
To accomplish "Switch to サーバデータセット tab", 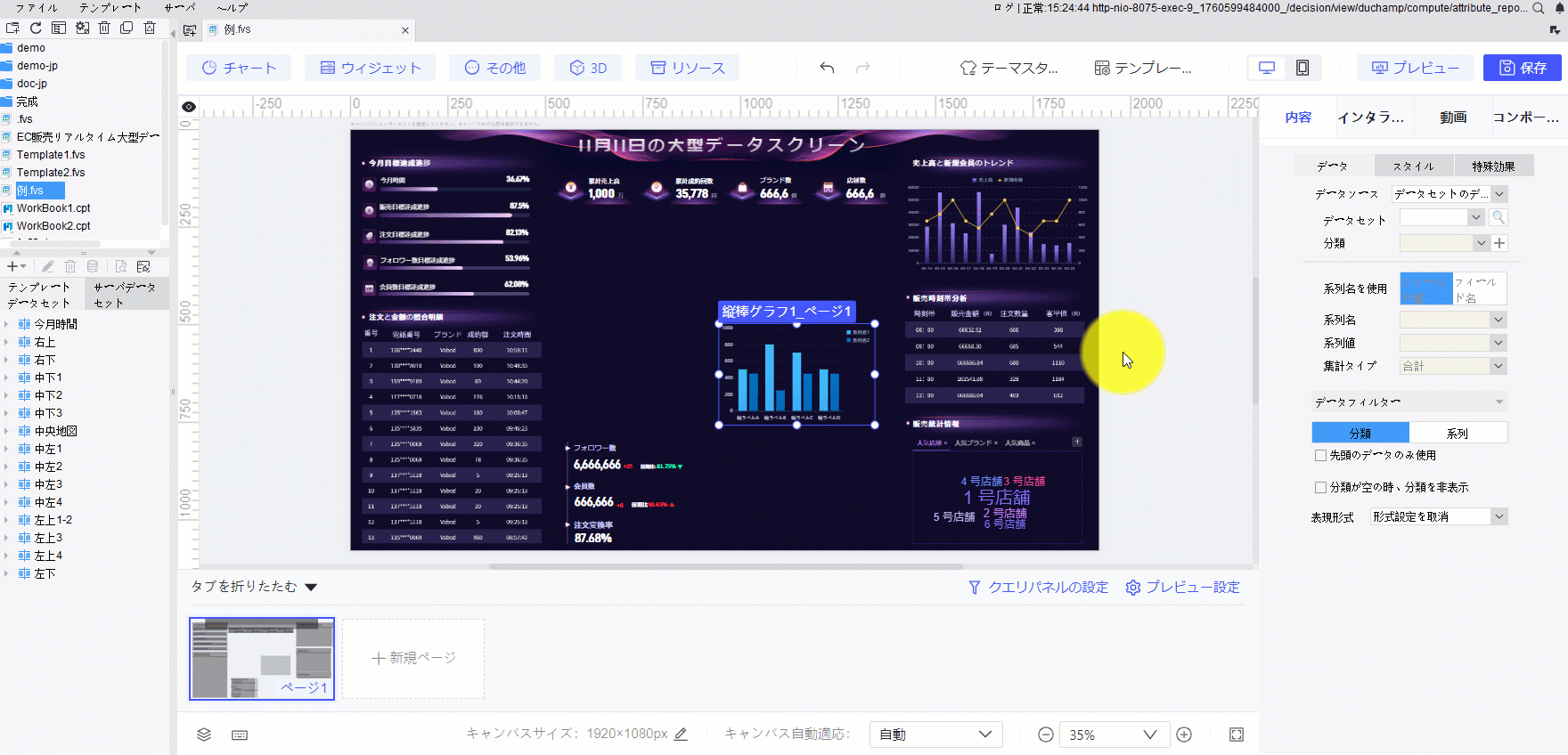I will click(x=125, y=295).
